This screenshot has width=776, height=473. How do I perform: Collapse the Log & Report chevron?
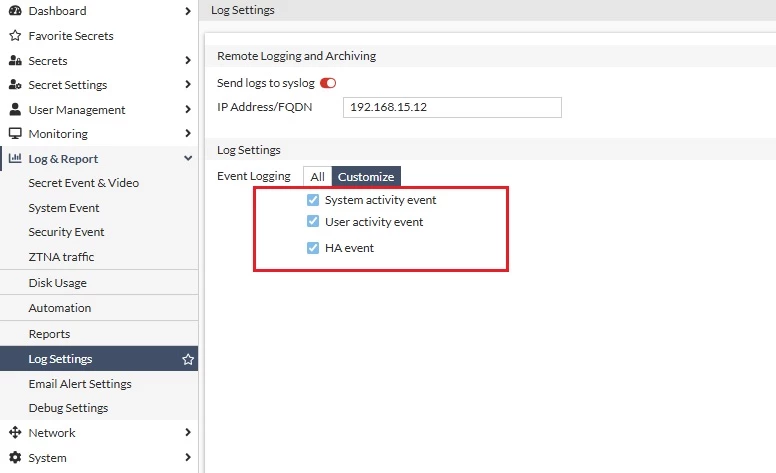[188, 158]
